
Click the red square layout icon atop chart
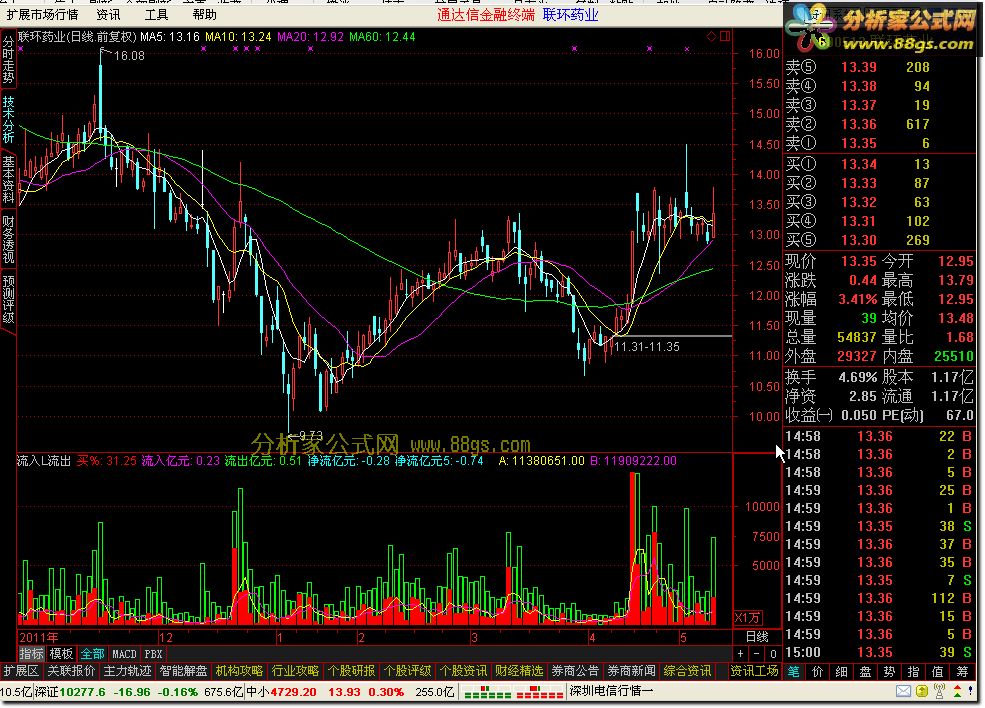click(x=725, y=36)
